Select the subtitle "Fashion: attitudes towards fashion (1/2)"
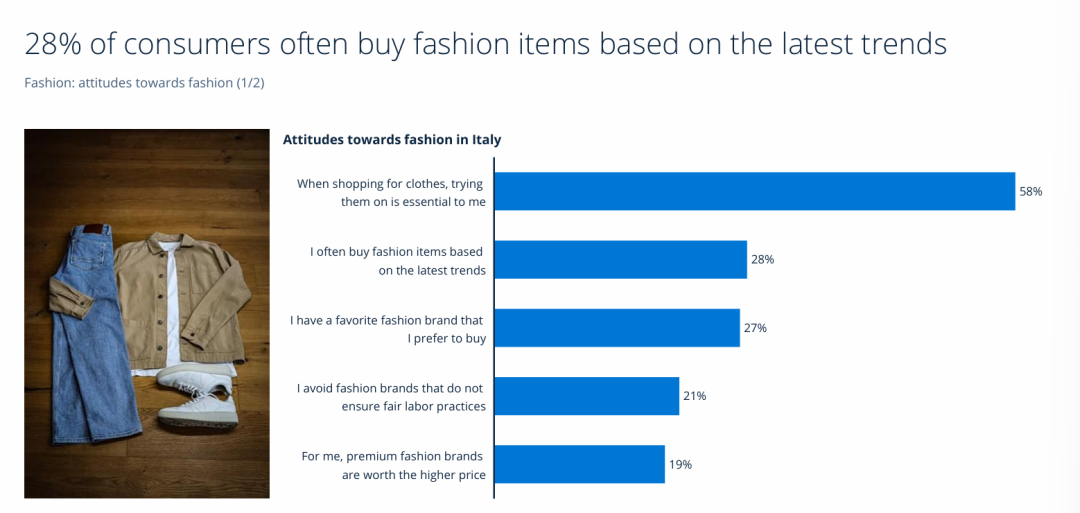The height and width of the screenshot is (513, 1080). (x=144, y=82)
